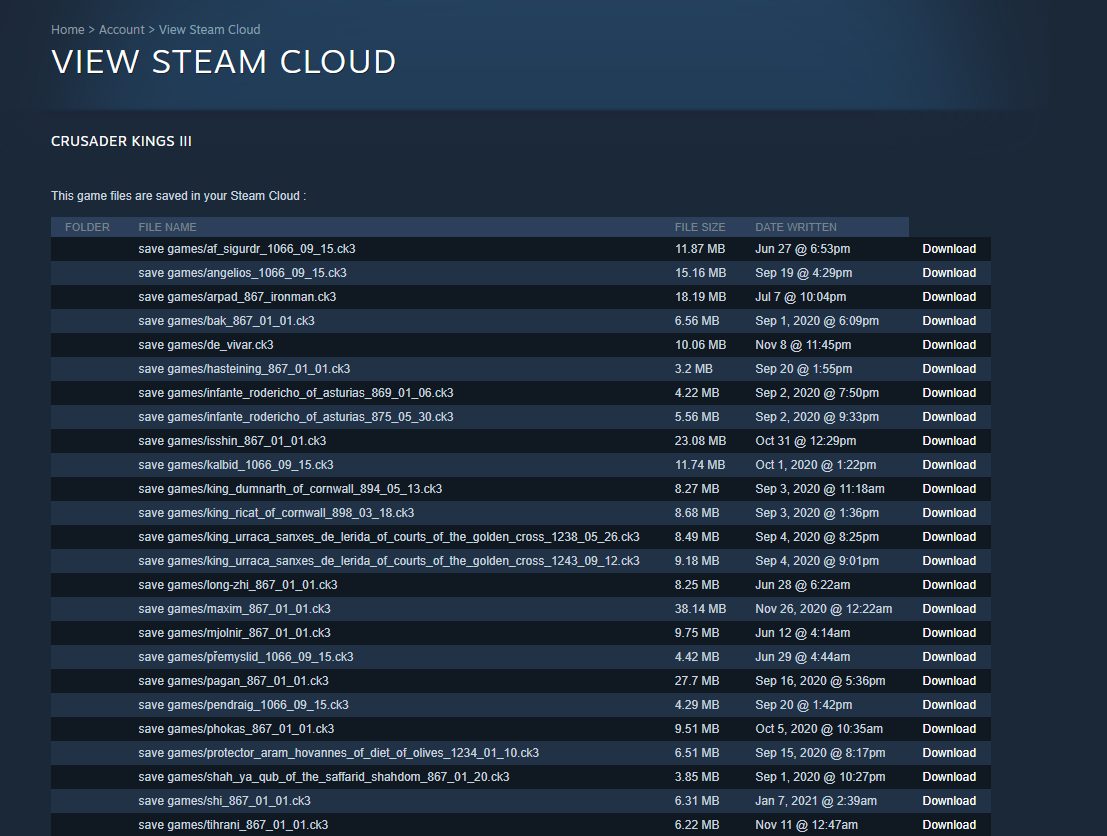The width and height of the screenshot is (1107, 836).
Task: Select file name save games/de_vivar.ck3
Action: pyautogui.click(x=205, y=345)
